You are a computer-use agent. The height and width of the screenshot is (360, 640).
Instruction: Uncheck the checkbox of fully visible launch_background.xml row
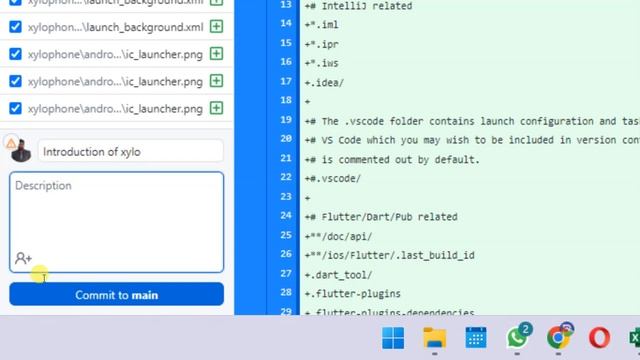[15, 27]
